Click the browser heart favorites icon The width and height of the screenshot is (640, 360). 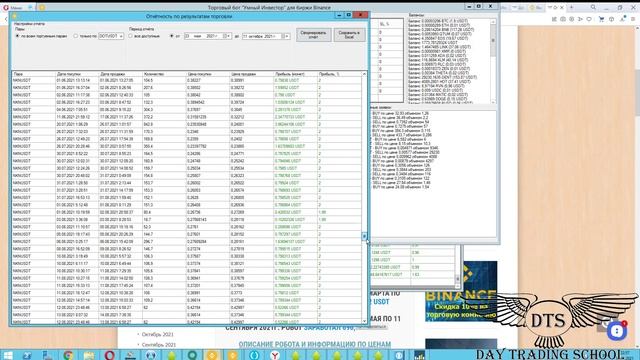[x=589, y=19]
